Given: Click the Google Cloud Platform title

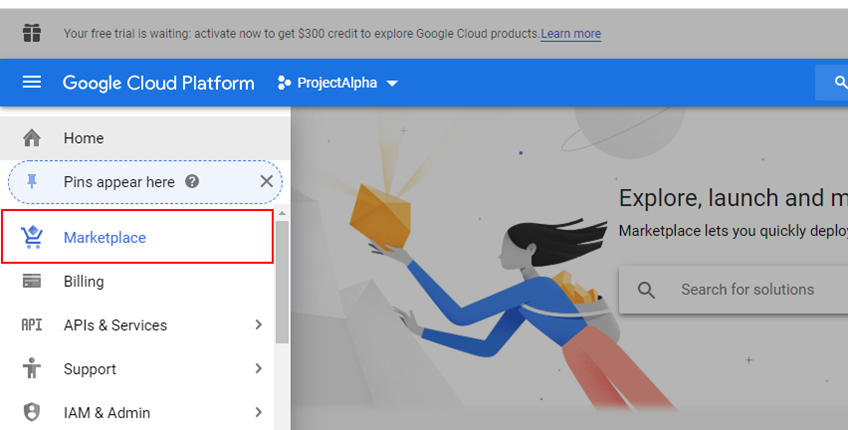Looking at the screenshot, I should (x=158, y=83).
